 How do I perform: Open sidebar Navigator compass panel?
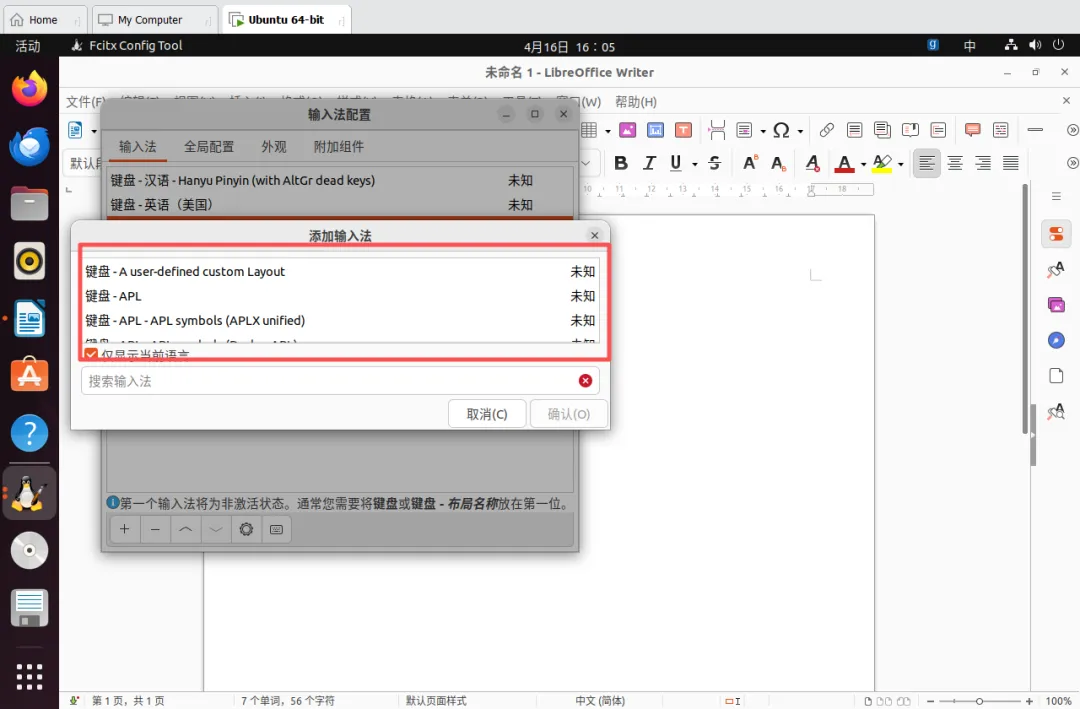click(x=1056, y=340)
